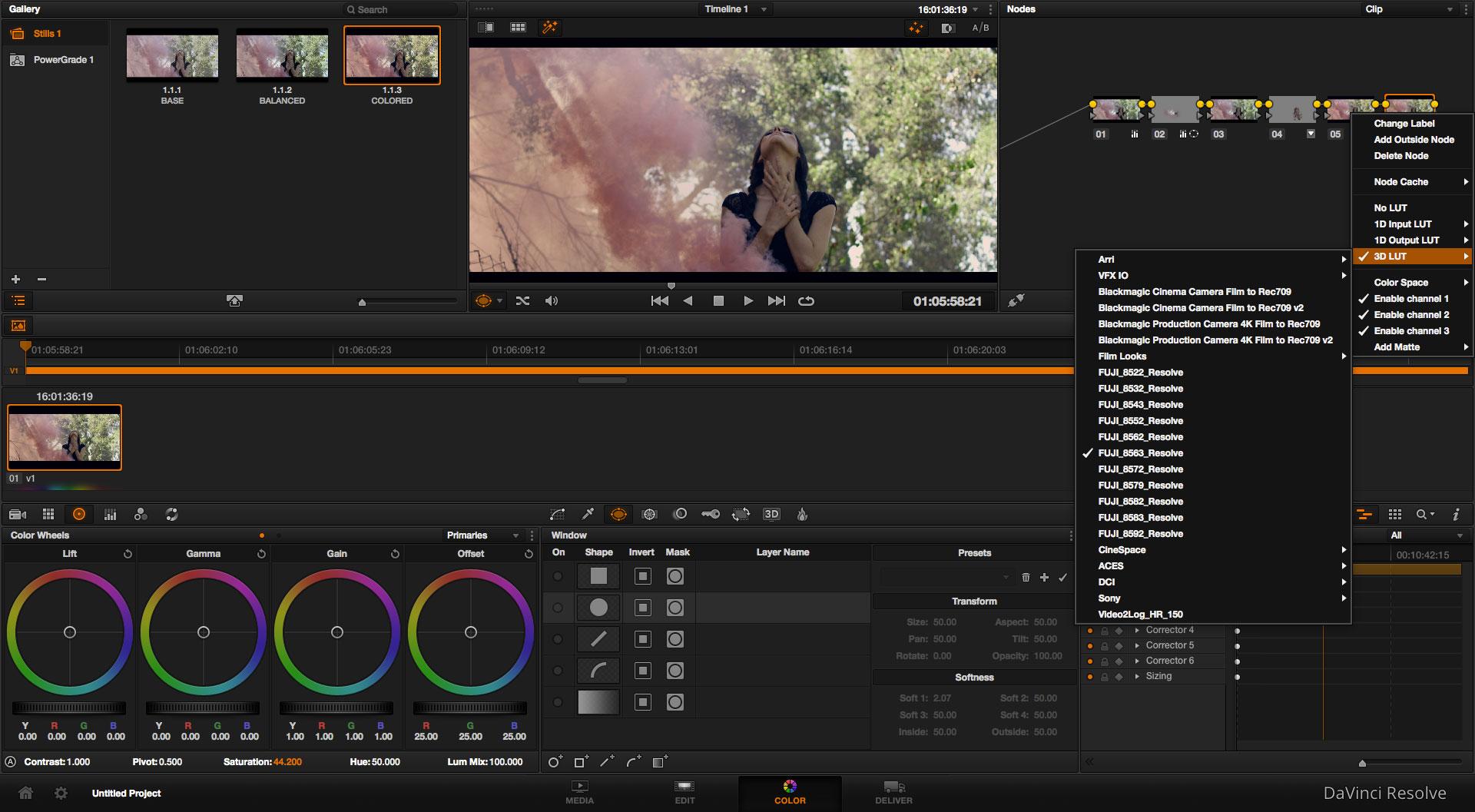This screenshot has width=1475, height=812.
Task: Toggle audio mute speaker icon
Action: [552, 300]
